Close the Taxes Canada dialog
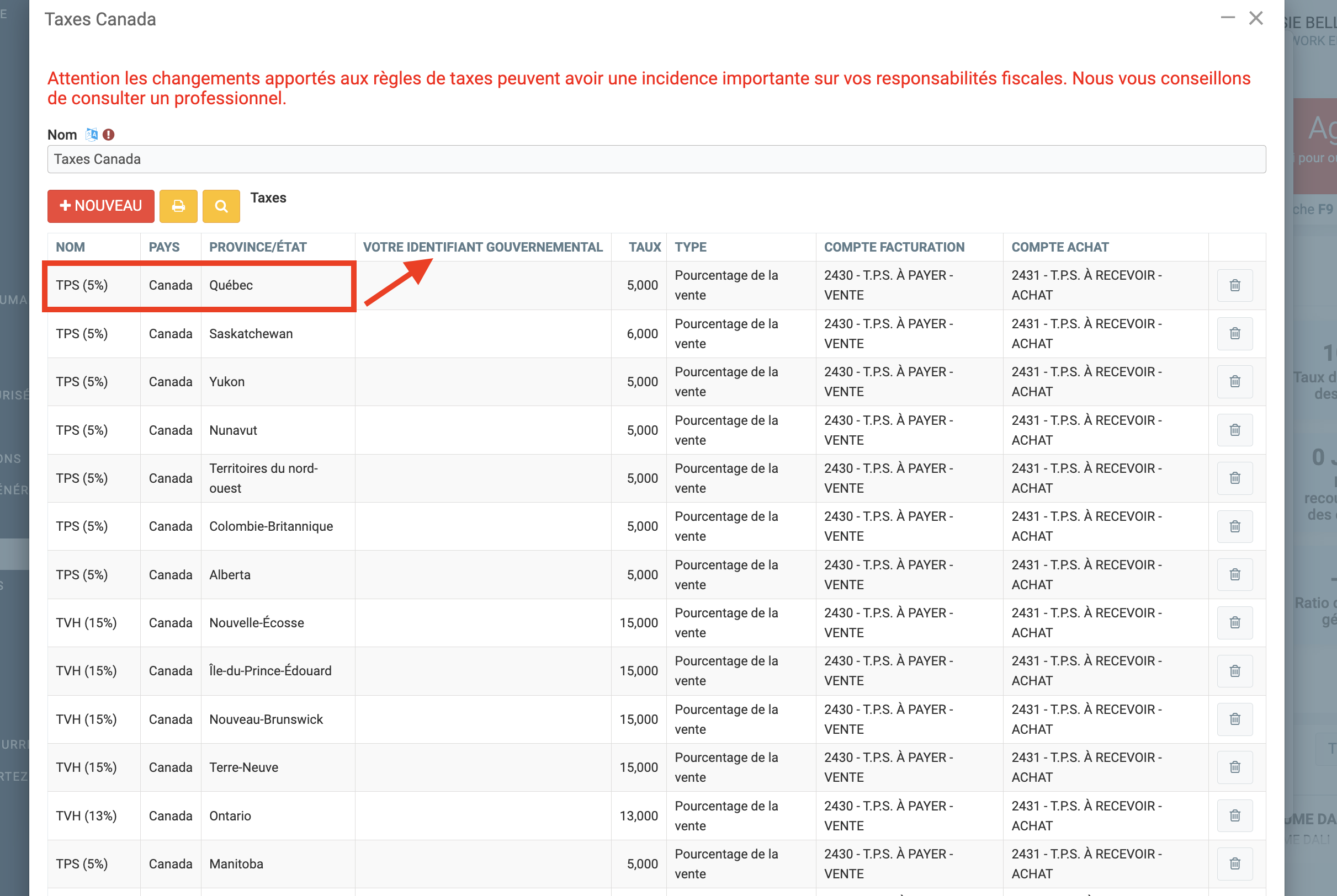This screenshot has width=1337, height=896. 1256,18
